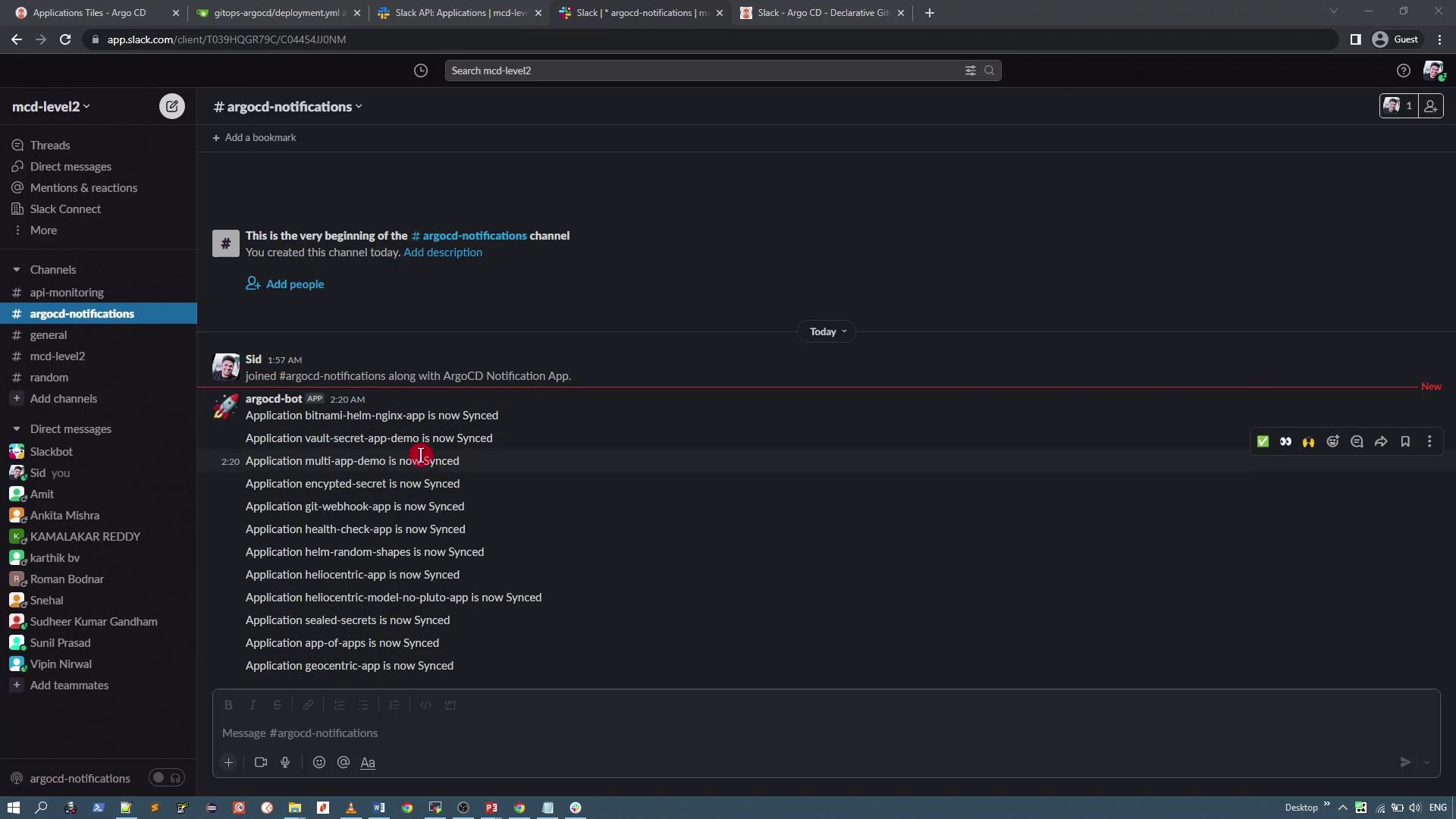Switch to Applications Tiles - Argo CD tab

coord(89,13)
